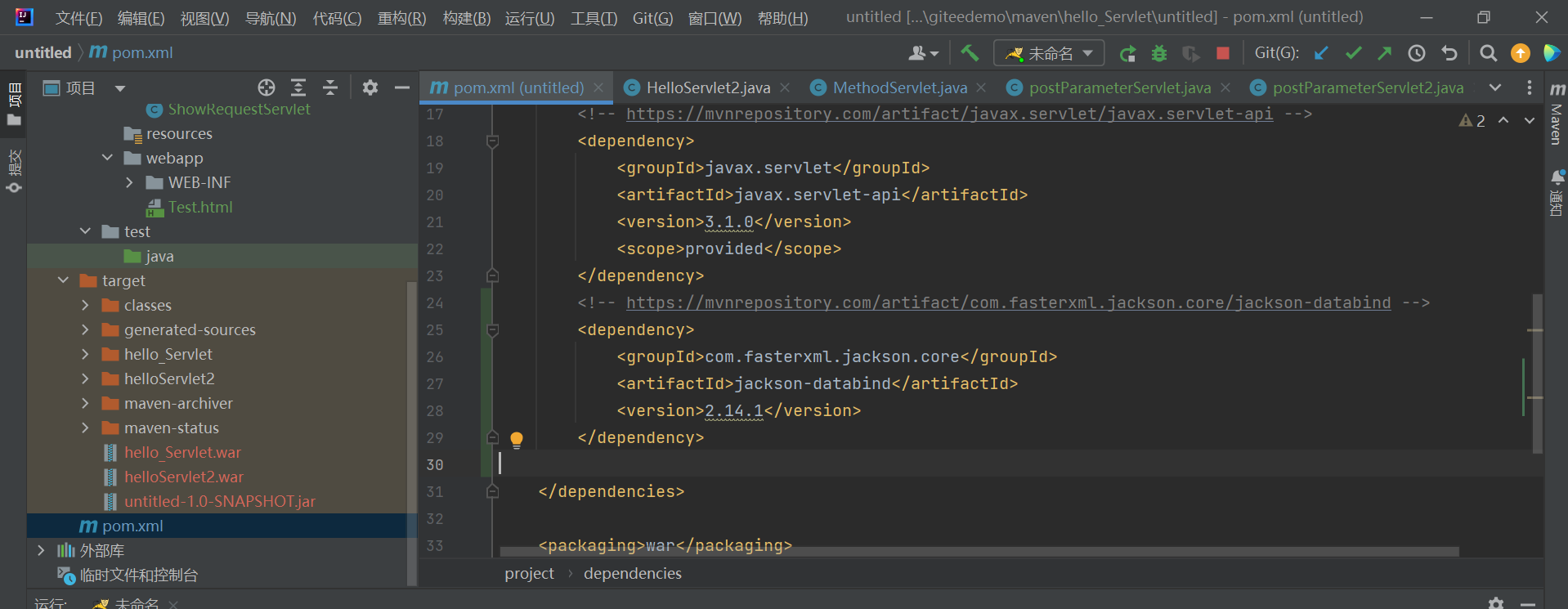
Task: Collapse the target folder
Action: [x=63, y=280]
